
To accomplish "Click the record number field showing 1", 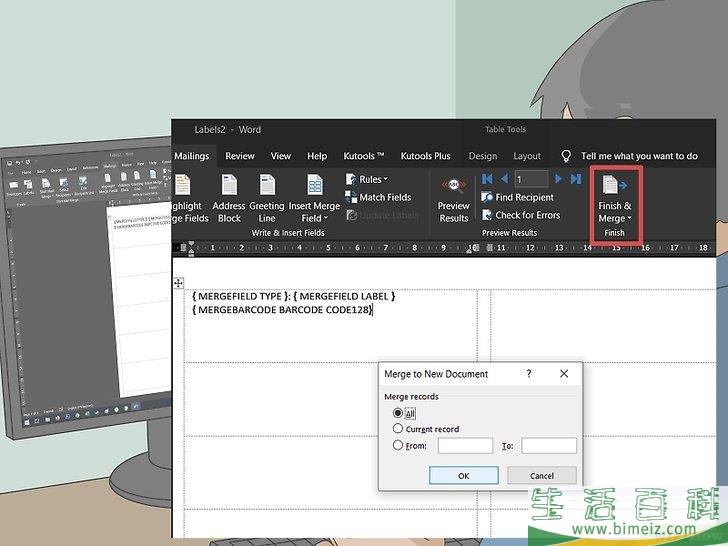I will (531, 179).
